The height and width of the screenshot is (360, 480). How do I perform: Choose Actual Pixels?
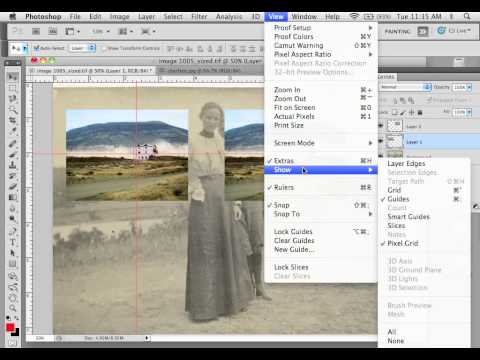tap(321, 116)
